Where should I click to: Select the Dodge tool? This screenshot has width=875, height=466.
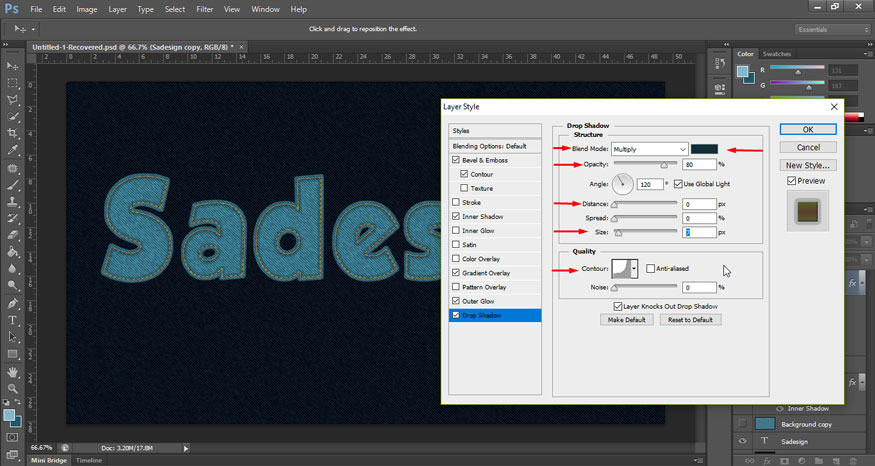click(x=12, y=285)
